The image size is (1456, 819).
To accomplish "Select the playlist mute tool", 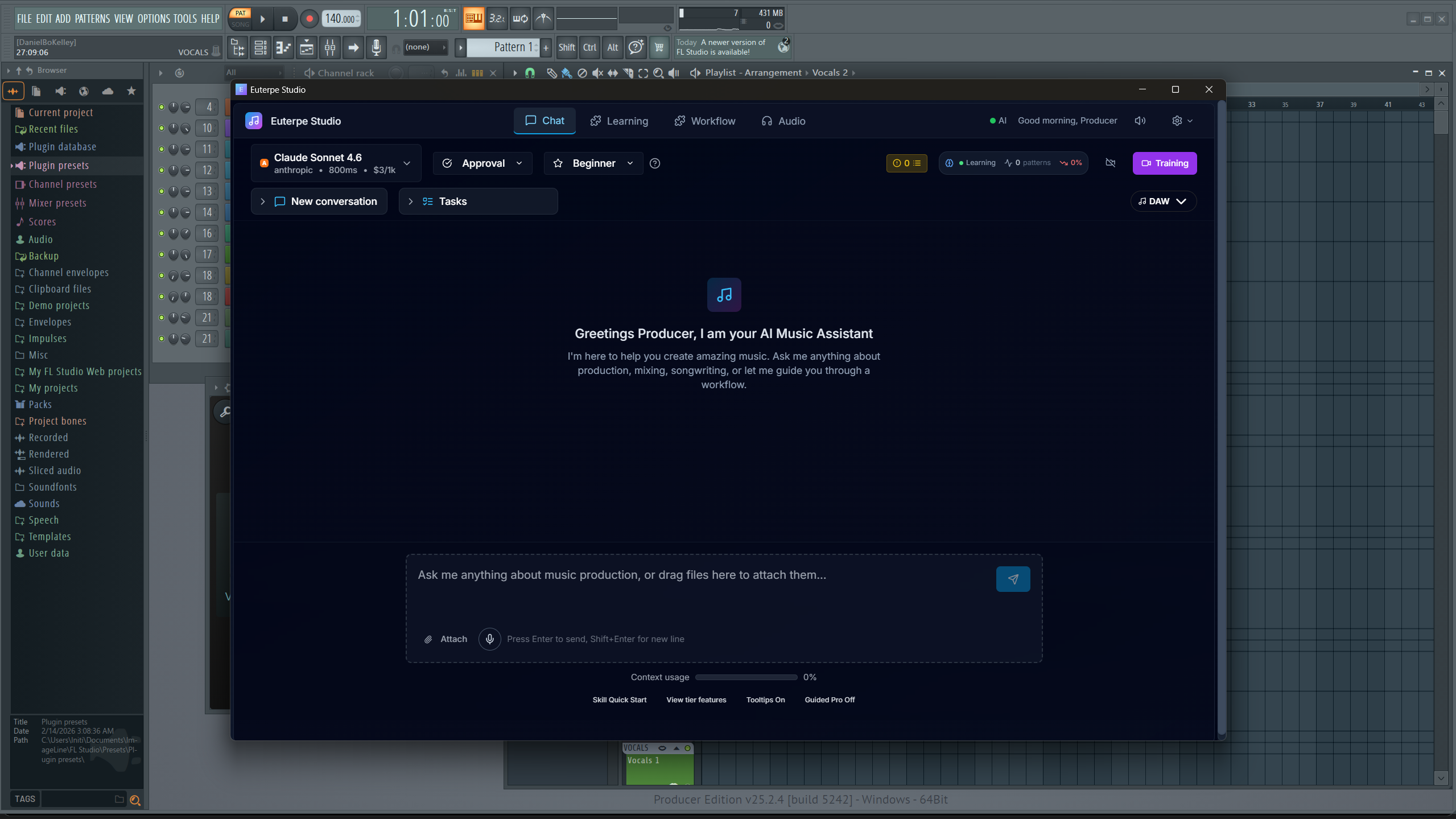I will click(x=597, y=73).
